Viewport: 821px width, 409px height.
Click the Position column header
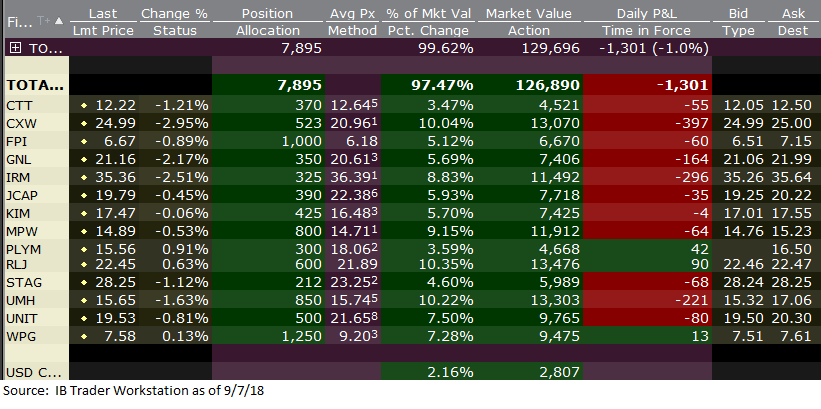pyautogui.click(x=267, y=14)
